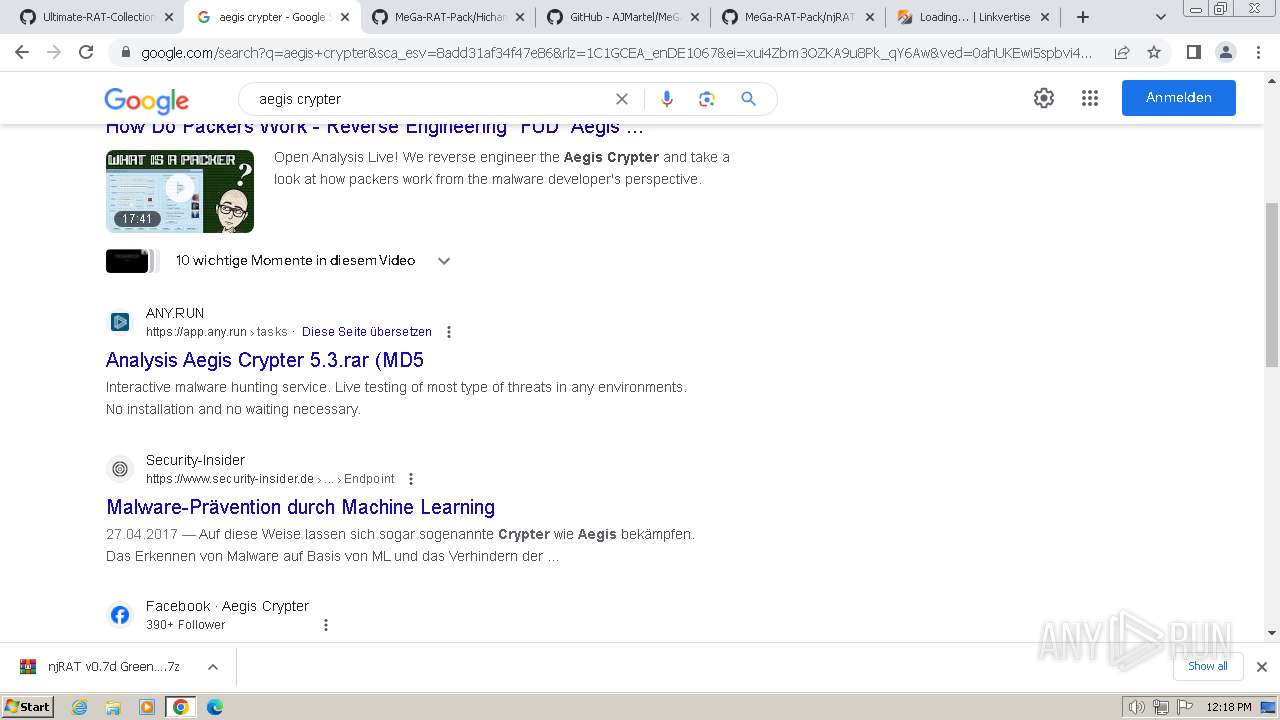The width and height of the screenshot is (1280, 720).
Task: View site information lock icon
Action: pos(126,53)
